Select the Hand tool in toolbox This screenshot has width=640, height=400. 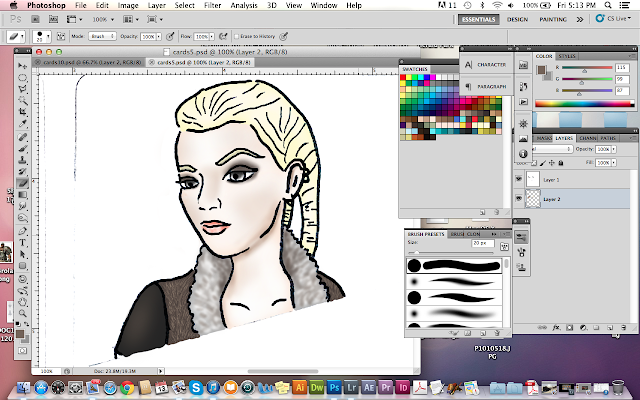pyautogui.click(x=22, y=302)
